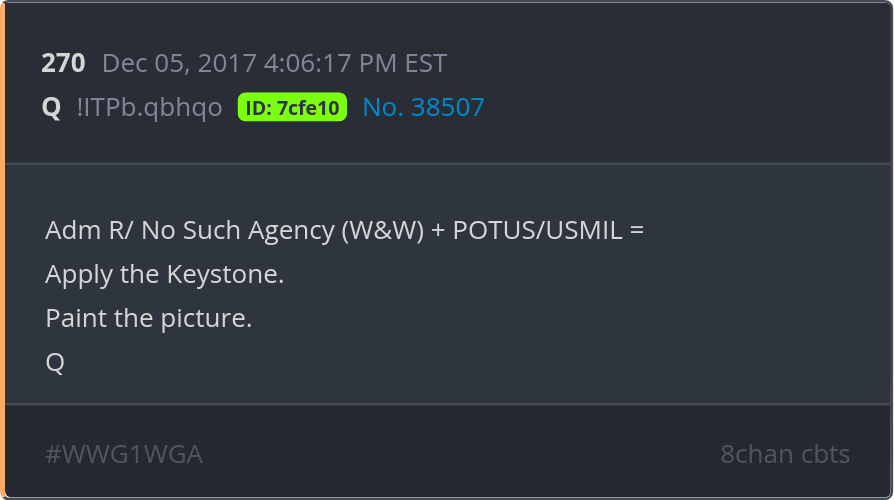The width and height of the screenshot is (894, 500).
Task: Click the 8chan cbts source label
Action: 785,454
